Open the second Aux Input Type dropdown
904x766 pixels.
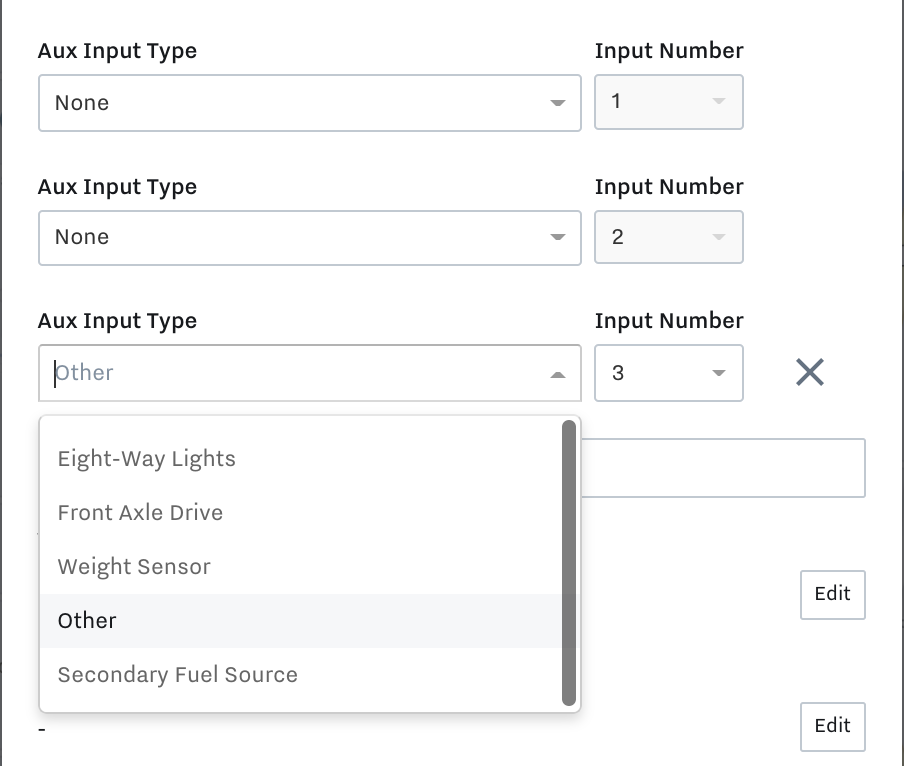tap(310, 237)
